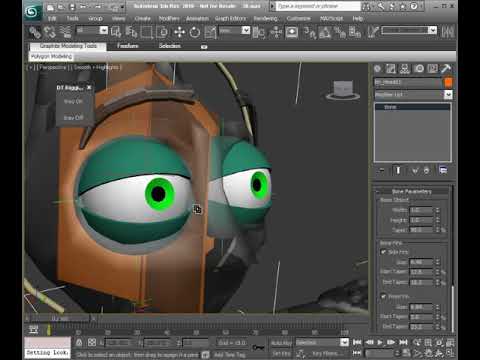Viewport: 480px width, 360px height.
Task: Open the Select by Name tool
Action: [x=131, y=32]
